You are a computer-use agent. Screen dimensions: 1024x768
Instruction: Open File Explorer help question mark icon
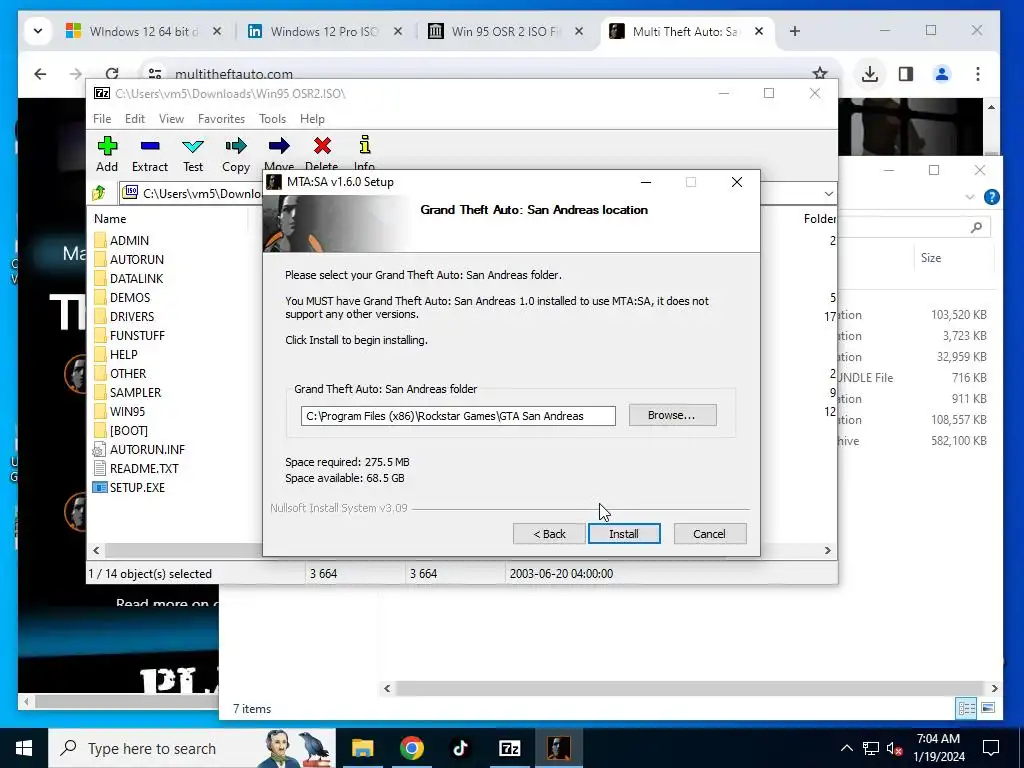pyautogui.click(x=991, y=197)
